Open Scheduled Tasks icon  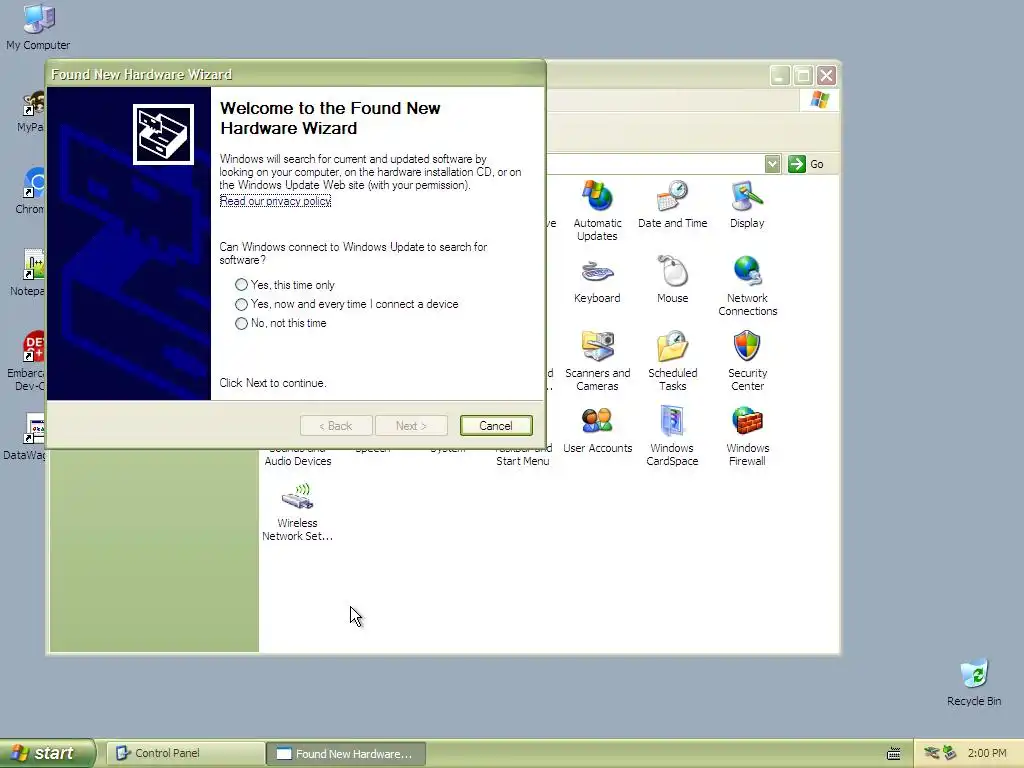(672, 361)
